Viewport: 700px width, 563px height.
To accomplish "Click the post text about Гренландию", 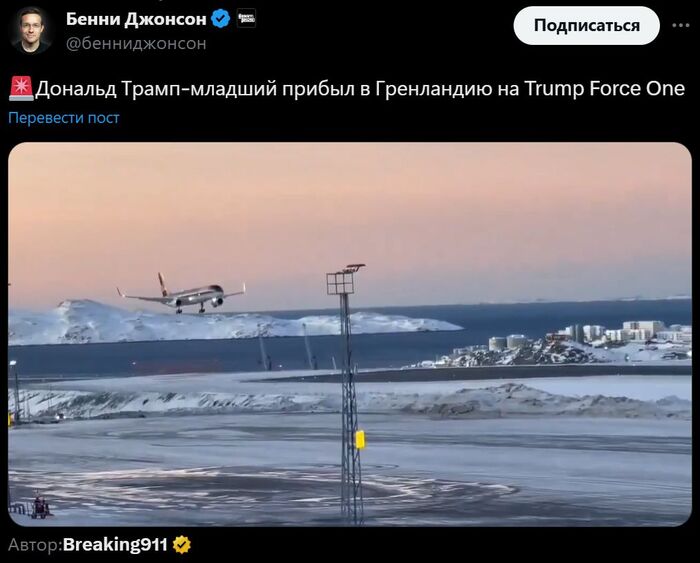I will [x=360, y=88].
